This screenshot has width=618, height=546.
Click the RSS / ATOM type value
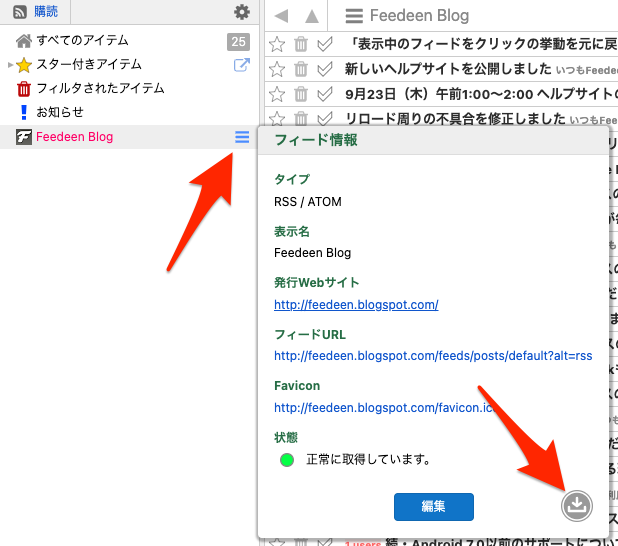pos(308,202)
